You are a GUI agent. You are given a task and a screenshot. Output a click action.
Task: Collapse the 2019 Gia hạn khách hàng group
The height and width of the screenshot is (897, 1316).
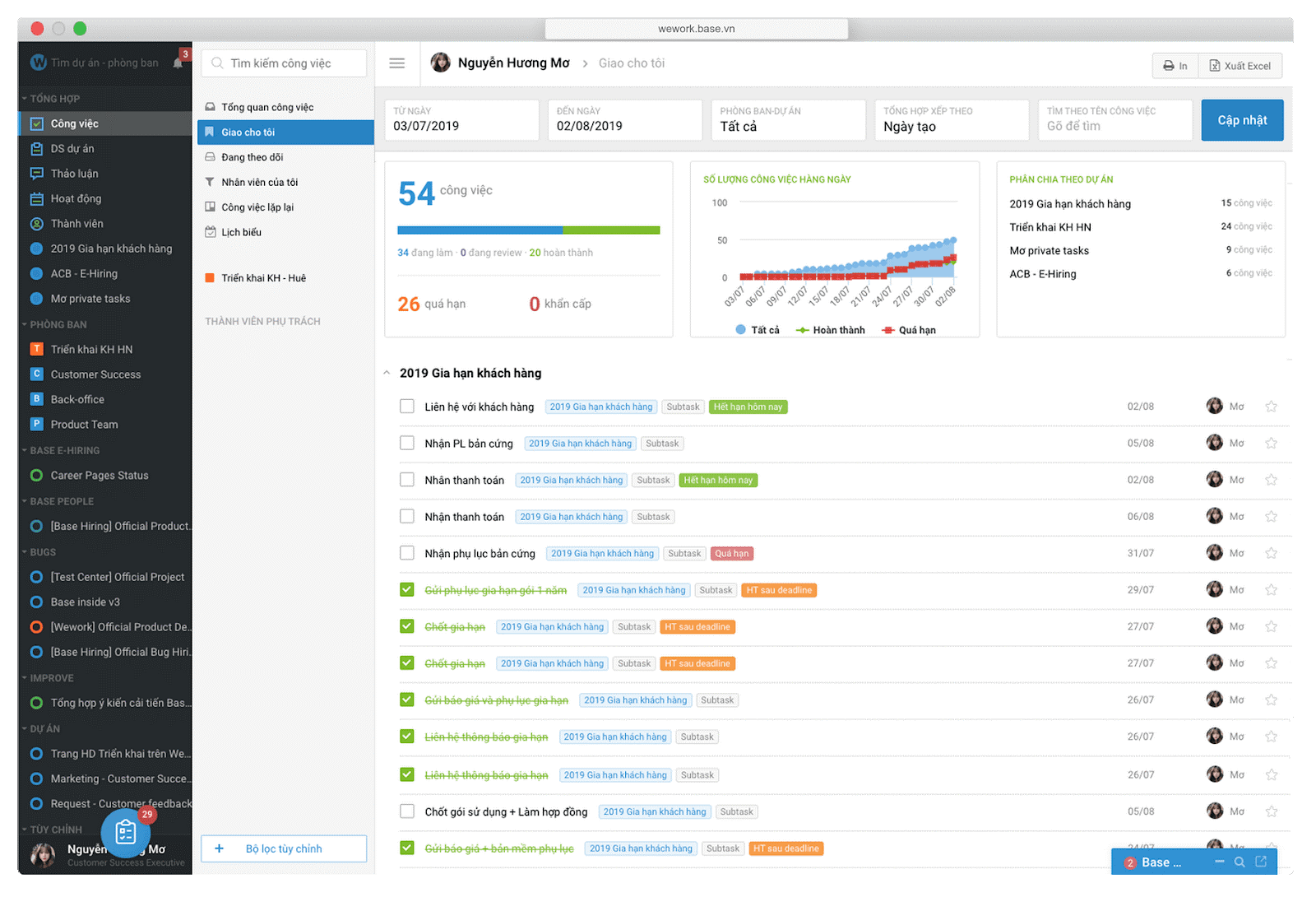387,374
